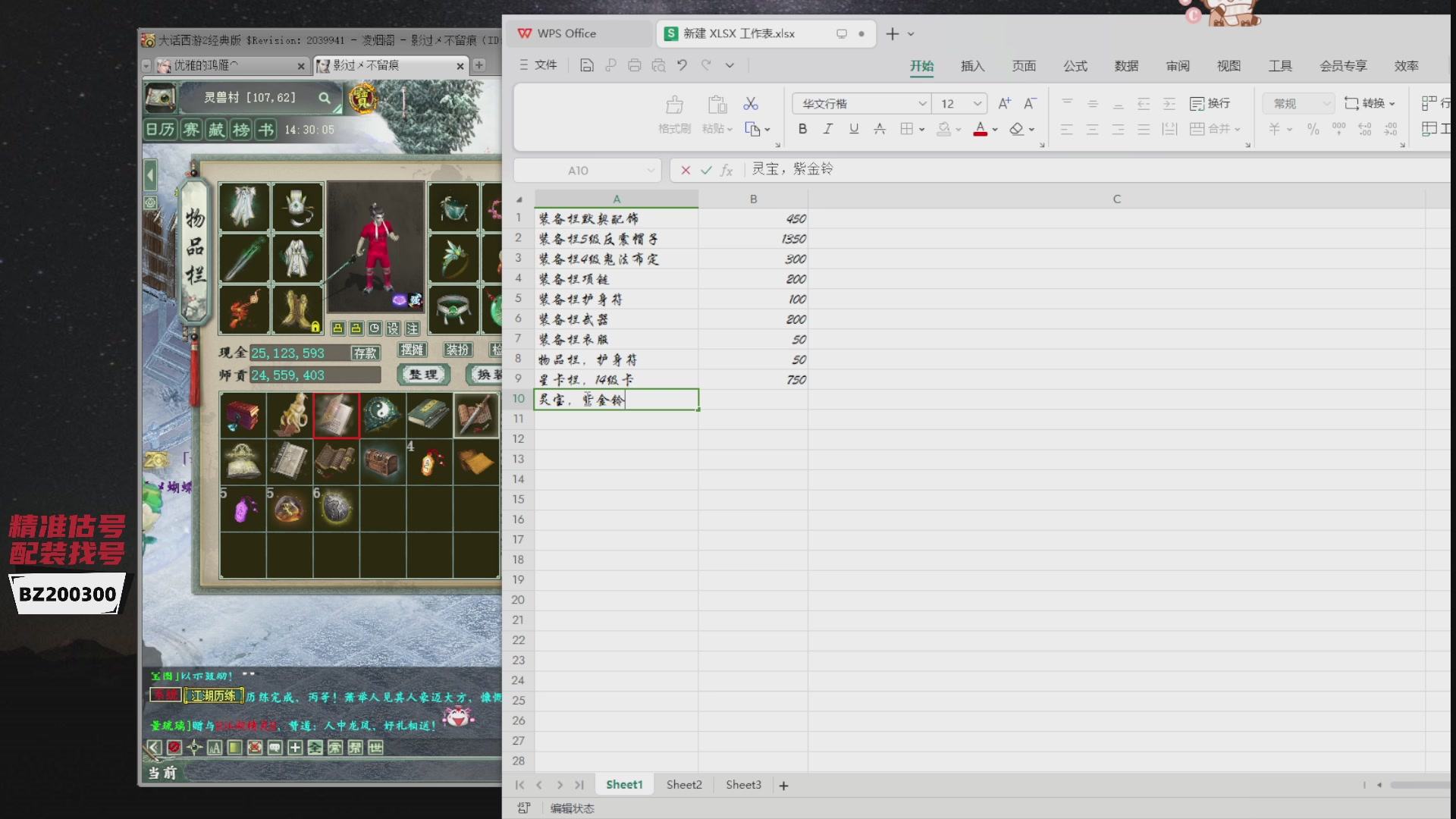The width and height of the screenshot is (1456, 819).
Task: Toggle the 帮 chat channel filter
Action: (x=355, y=748)
